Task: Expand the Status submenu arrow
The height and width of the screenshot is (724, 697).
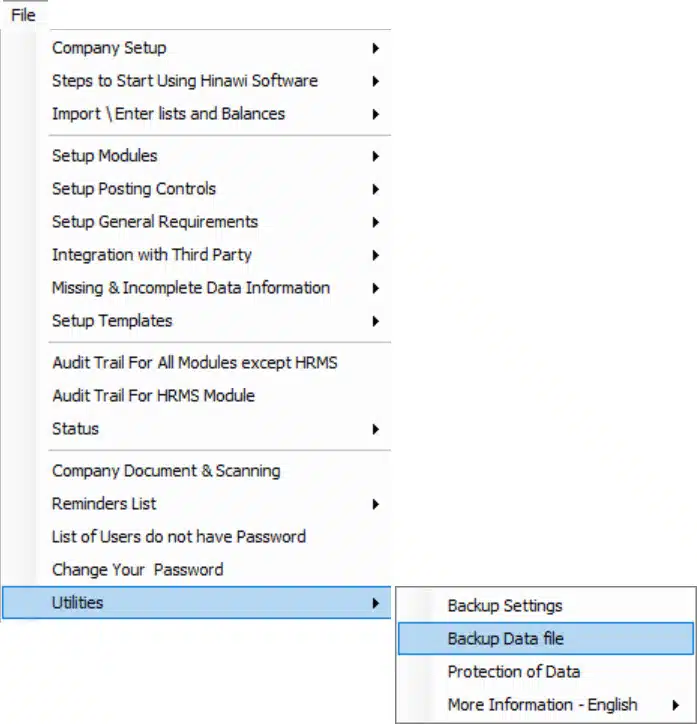Action: pyautogui.click(x=375, y=429)
